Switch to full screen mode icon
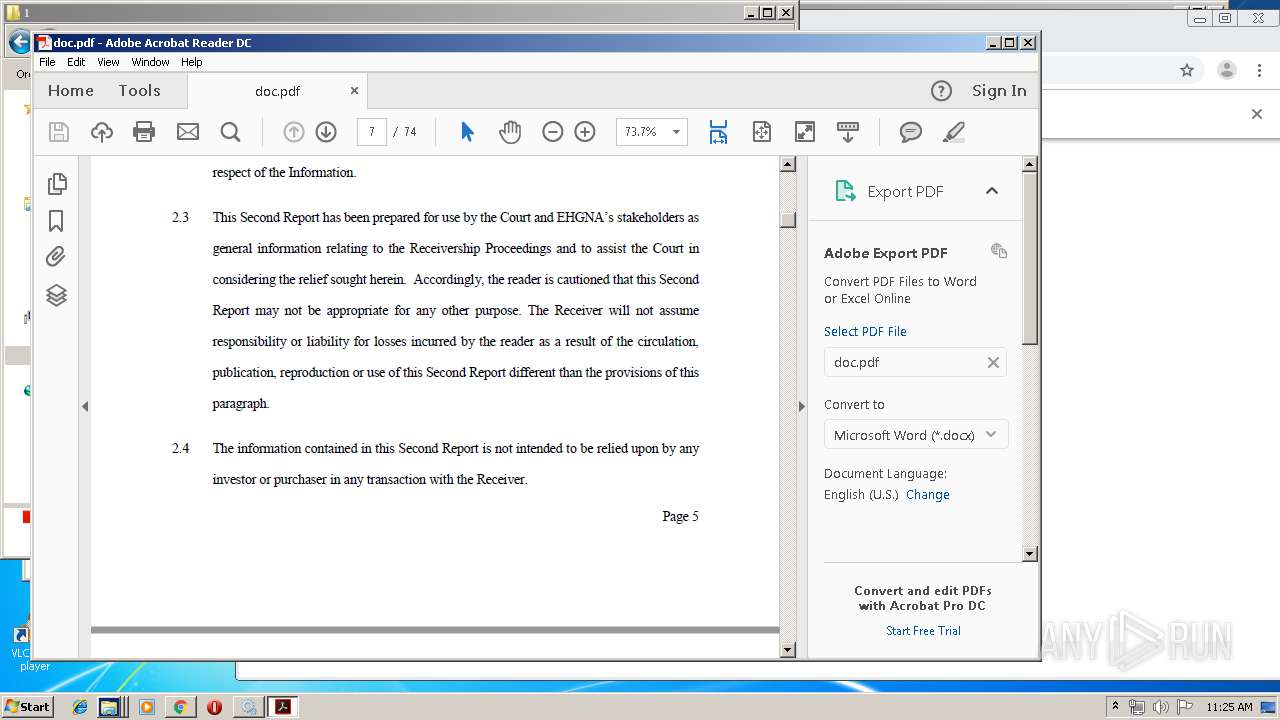Image resolution: width=1280 pixels, height=720 pixels. click(x=805, y=132)
